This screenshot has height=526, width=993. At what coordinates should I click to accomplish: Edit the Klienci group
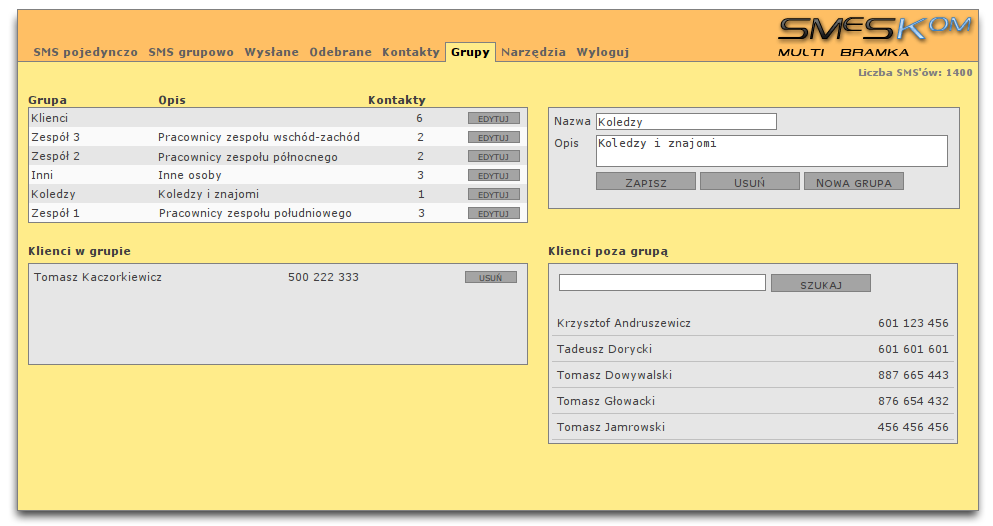(493, 118)
